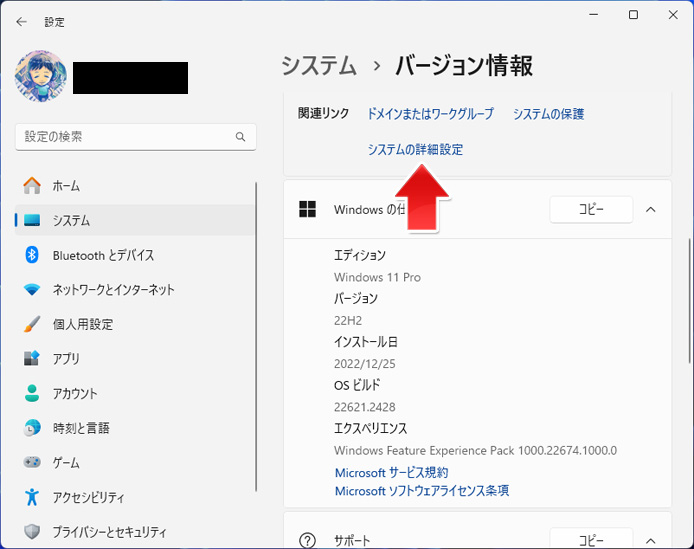Open システムの保護 link
Viewport: 694px width, 549px height.
tap(548, 114)
